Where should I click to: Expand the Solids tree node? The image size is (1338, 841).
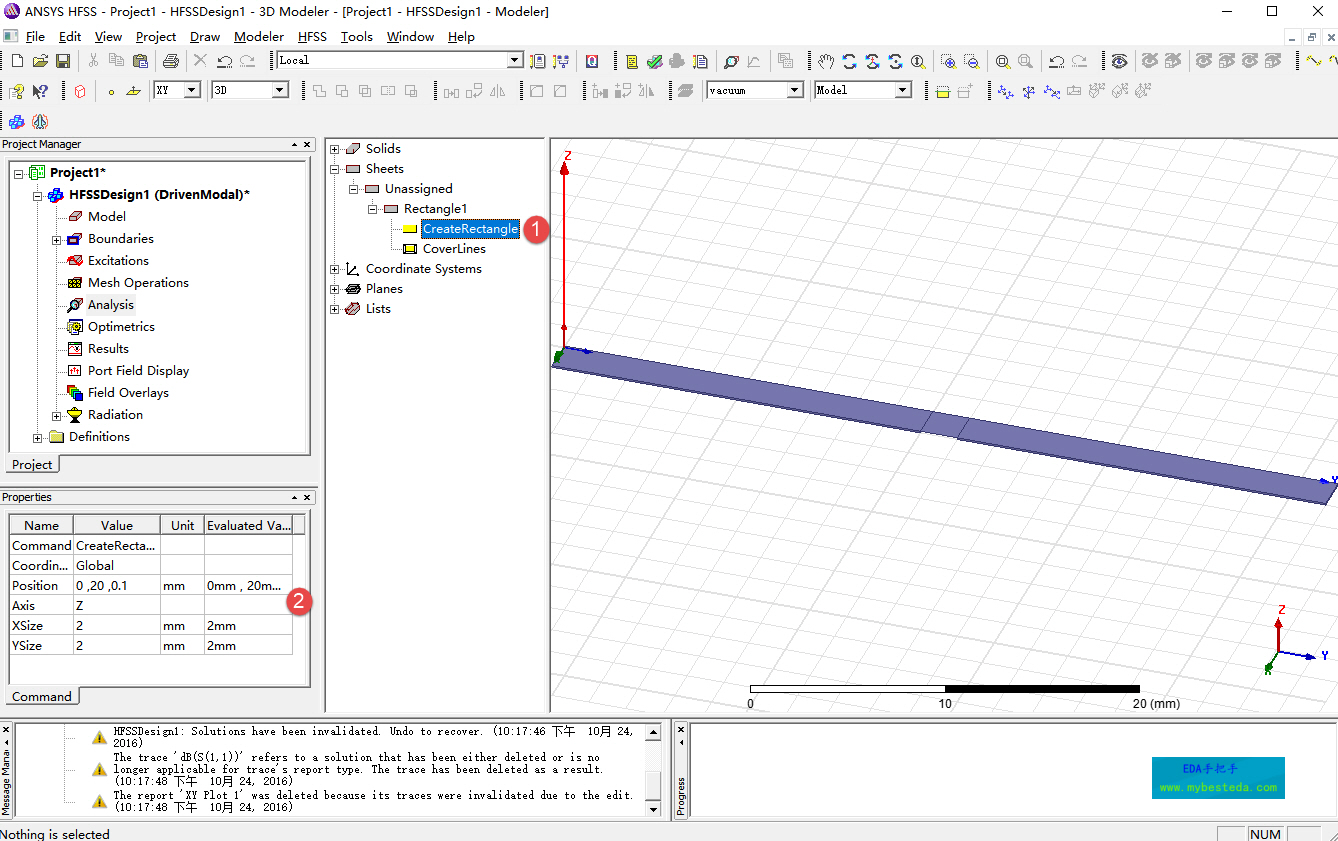pyautogui.click(x=335, y=149)
